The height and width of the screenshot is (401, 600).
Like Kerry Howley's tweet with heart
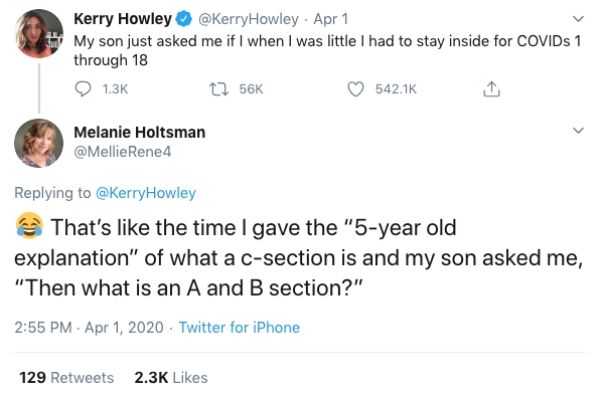point(354,89)
